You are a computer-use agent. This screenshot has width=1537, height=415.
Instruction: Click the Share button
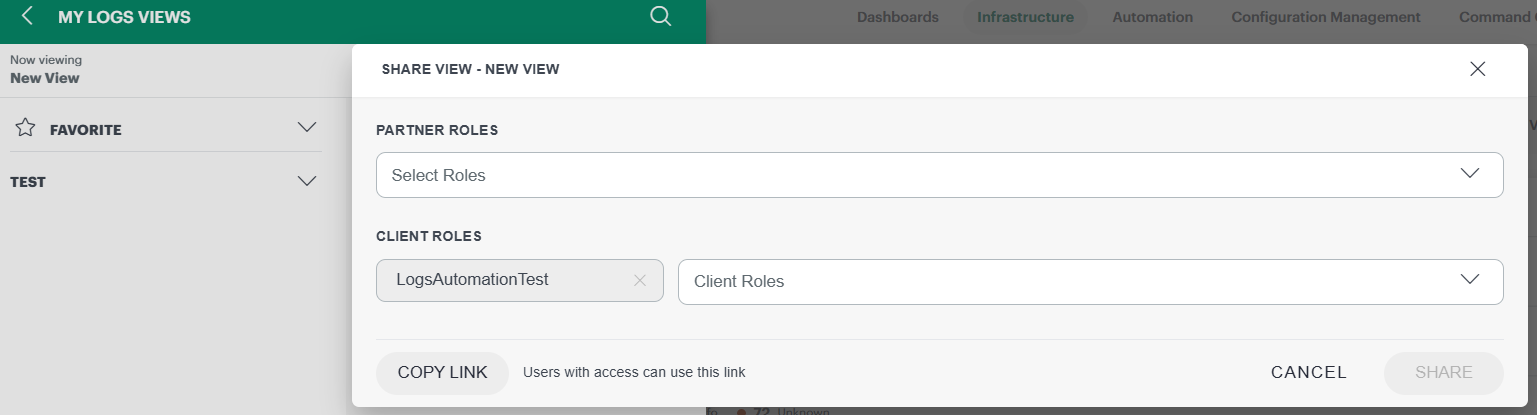(x=1443, y=373)
